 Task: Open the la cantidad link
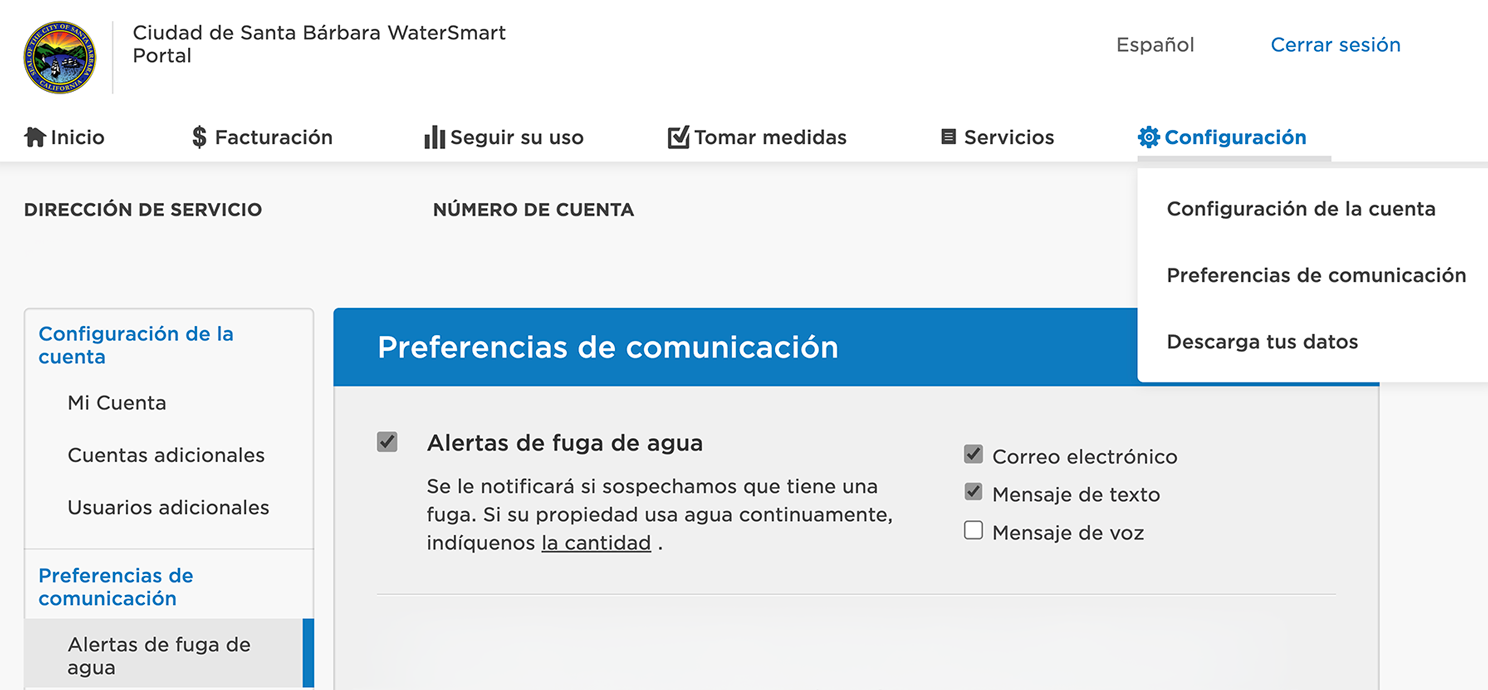tap(596, 543)
